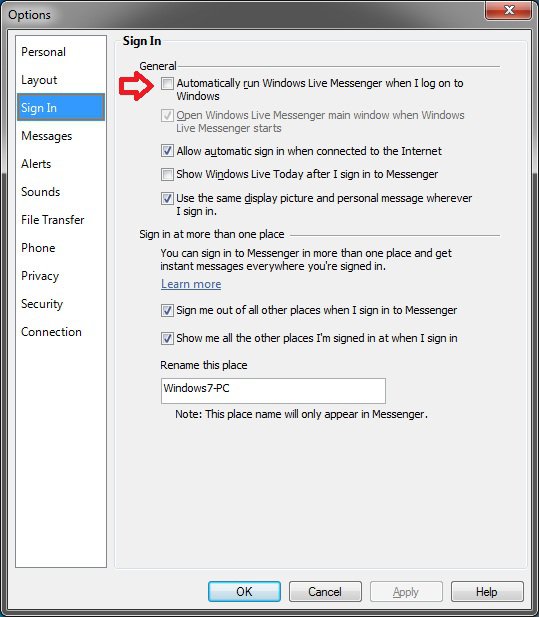The image size is (539, 617).
Task: Open the Connection settings
Action: pos(51,332)
